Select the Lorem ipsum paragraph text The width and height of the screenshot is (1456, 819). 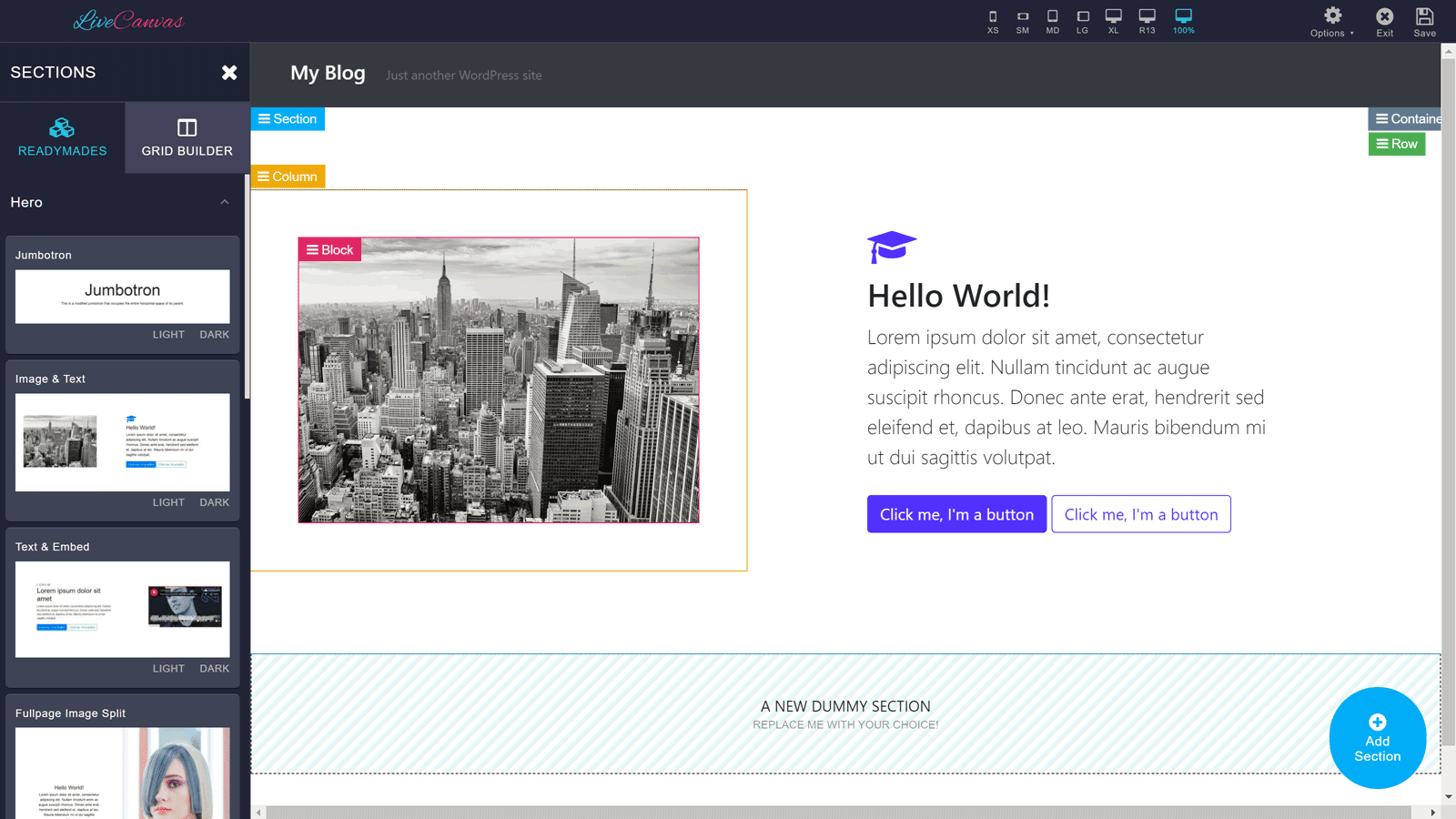point(1067,397)
